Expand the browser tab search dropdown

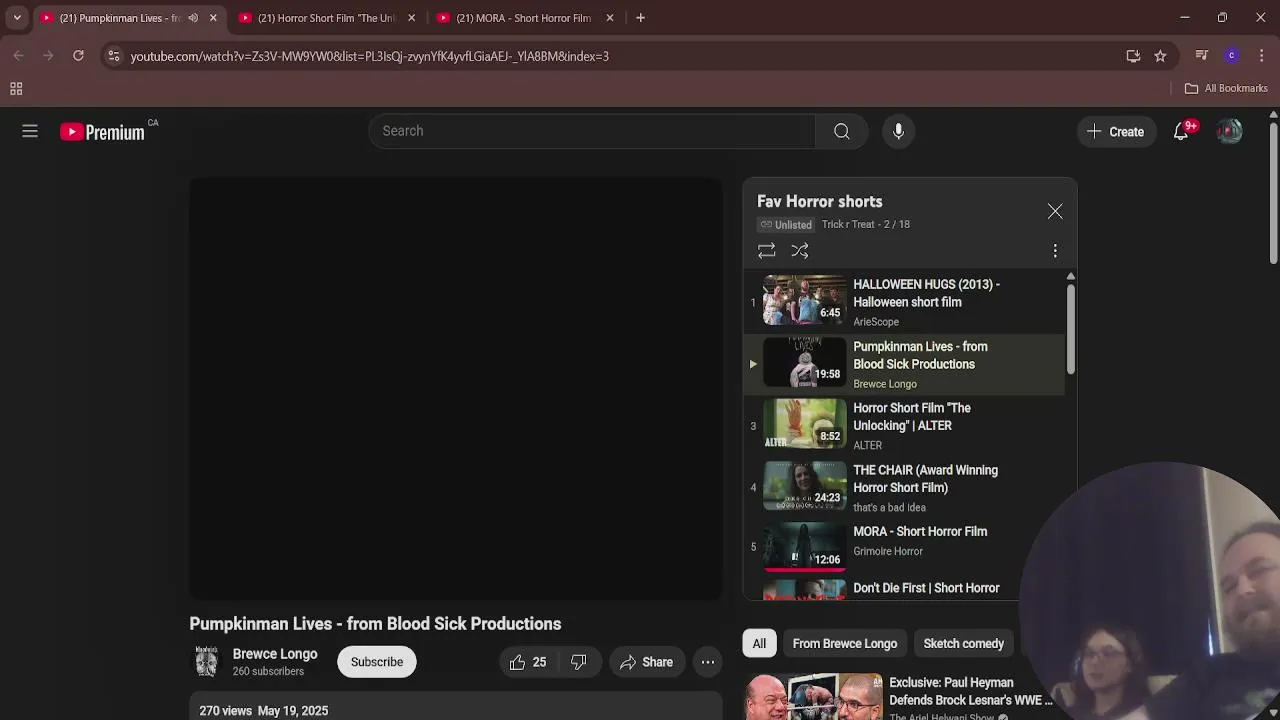tap(17, 18)
